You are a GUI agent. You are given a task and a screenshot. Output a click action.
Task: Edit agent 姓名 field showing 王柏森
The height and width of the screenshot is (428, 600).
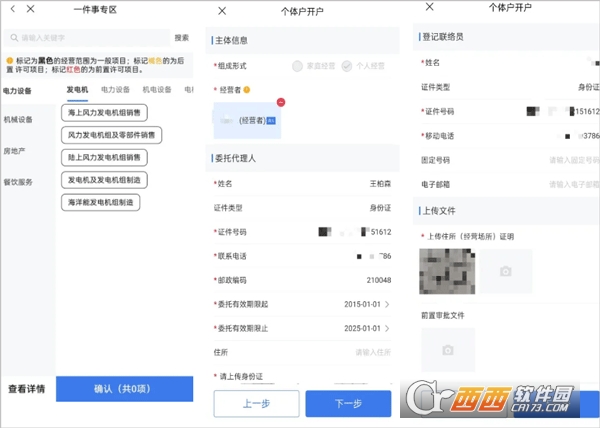pyautogui.click(x=302, y=184)
